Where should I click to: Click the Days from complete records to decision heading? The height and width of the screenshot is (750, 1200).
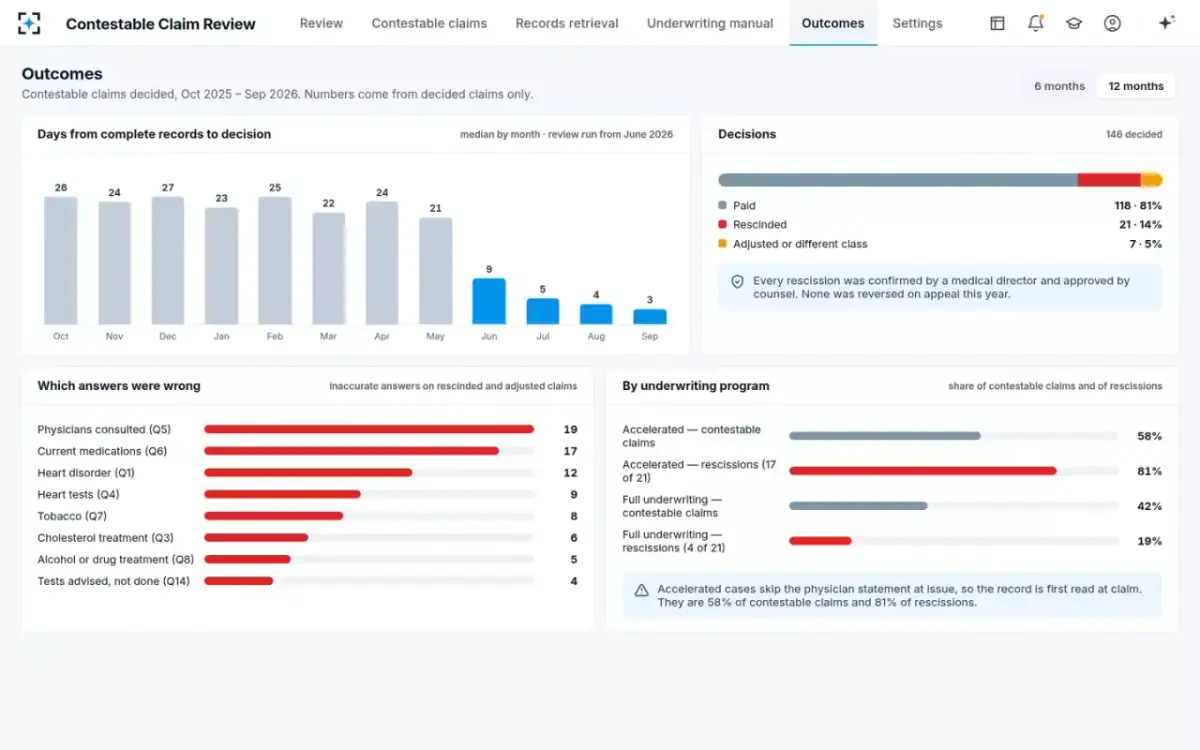154,134
